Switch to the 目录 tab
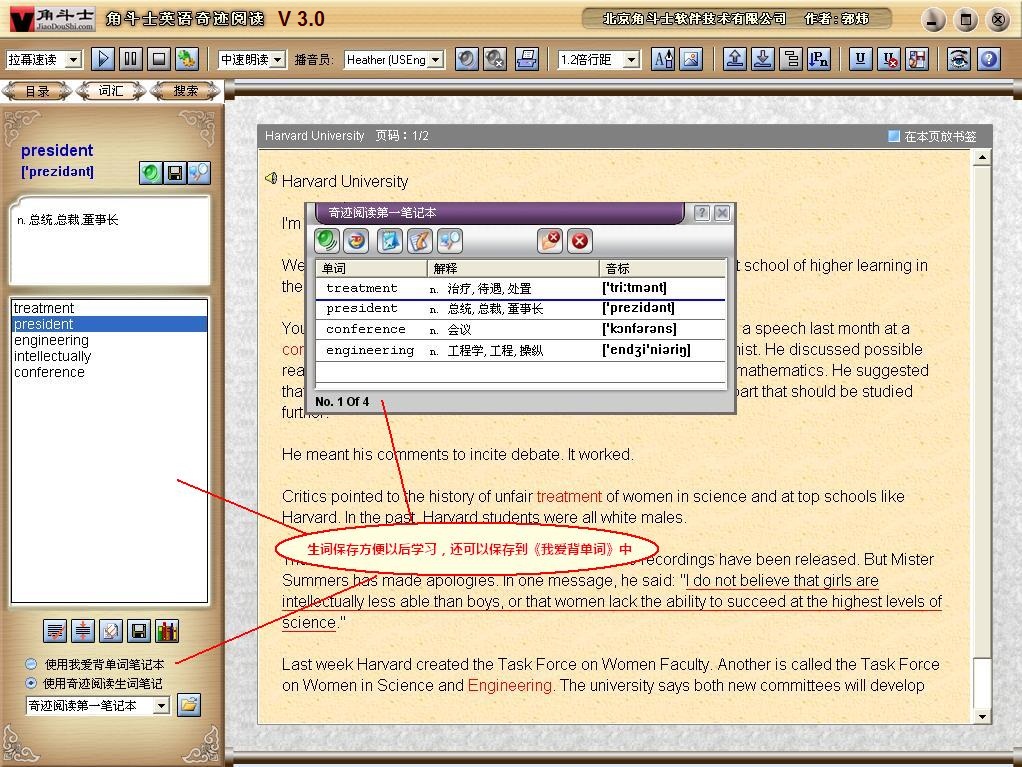The height and width of the screenshot is (767, 1022). pos(38,91)
